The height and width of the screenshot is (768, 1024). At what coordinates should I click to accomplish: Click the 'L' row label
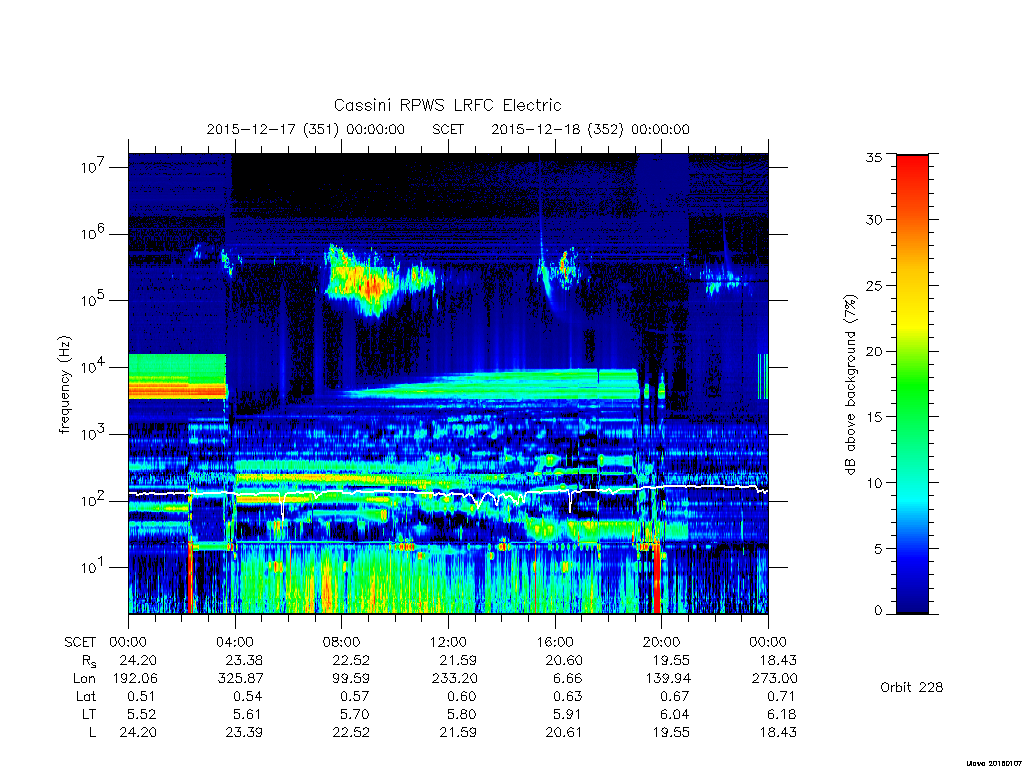pos(92,733)
